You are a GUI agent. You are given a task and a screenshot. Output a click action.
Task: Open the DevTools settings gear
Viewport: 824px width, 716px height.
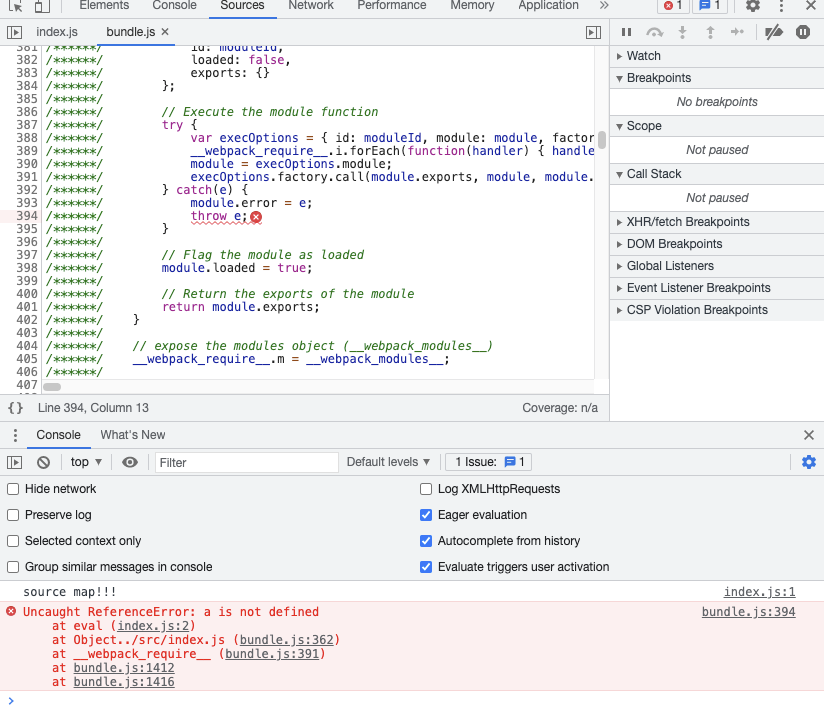[x=753, y=6]
